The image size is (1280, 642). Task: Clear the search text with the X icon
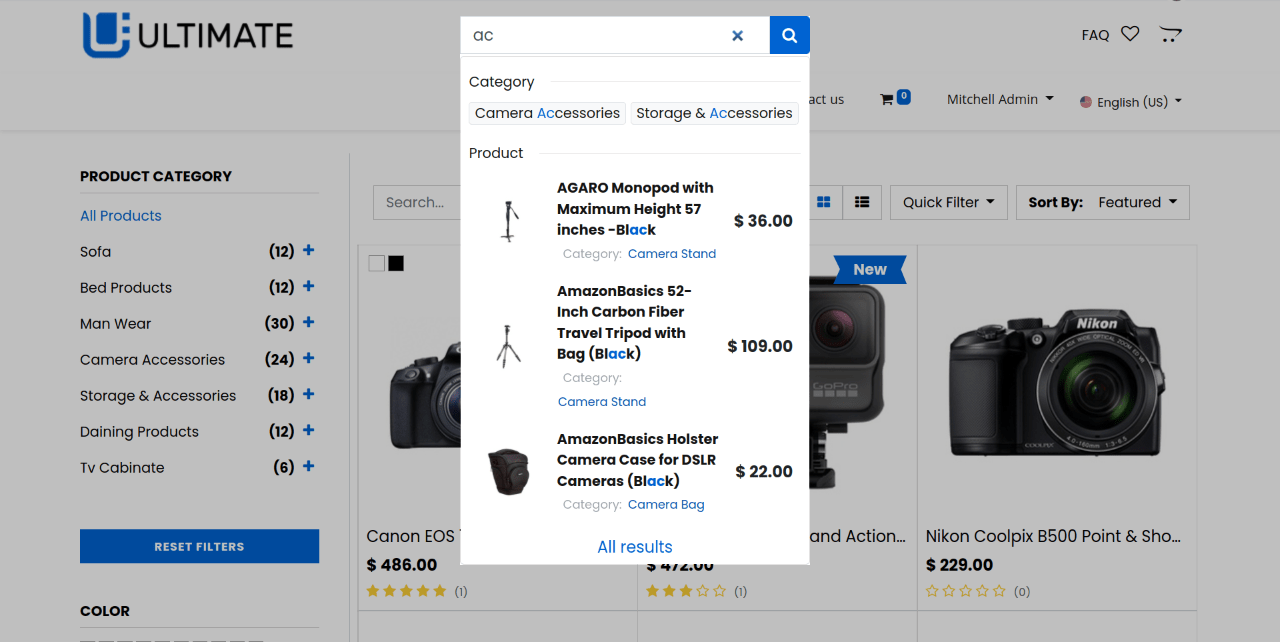[738, 36]
